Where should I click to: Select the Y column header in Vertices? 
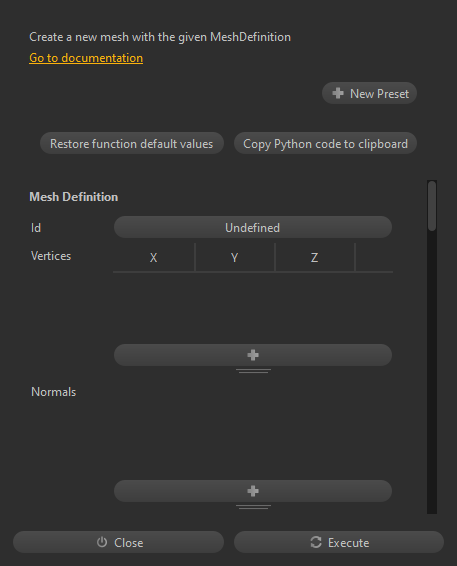(x=235, y=257)
